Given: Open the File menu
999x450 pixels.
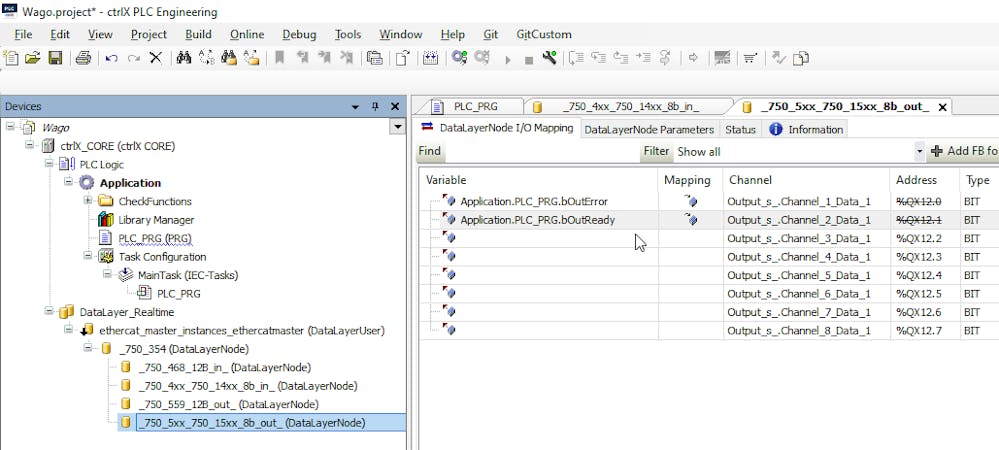Looking at the screenshot, I should coord(23,34).
